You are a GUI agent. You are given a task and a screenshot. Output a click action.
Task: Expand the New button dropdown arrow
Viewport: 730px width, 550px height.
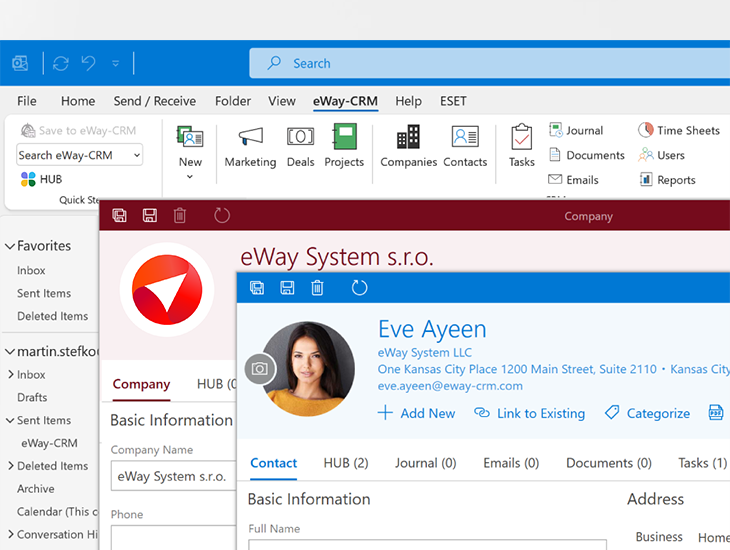(x=190, y=177)
